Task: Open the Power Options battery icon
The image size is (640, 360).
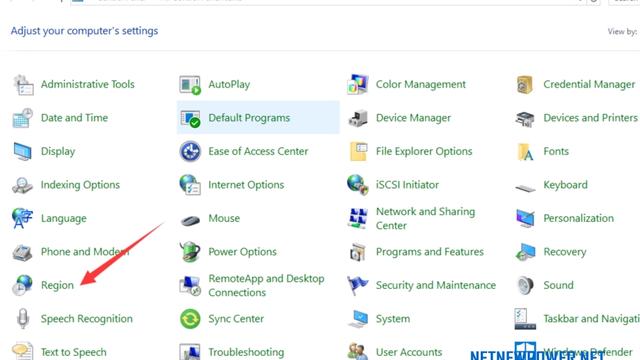Action: pos(190,251)
